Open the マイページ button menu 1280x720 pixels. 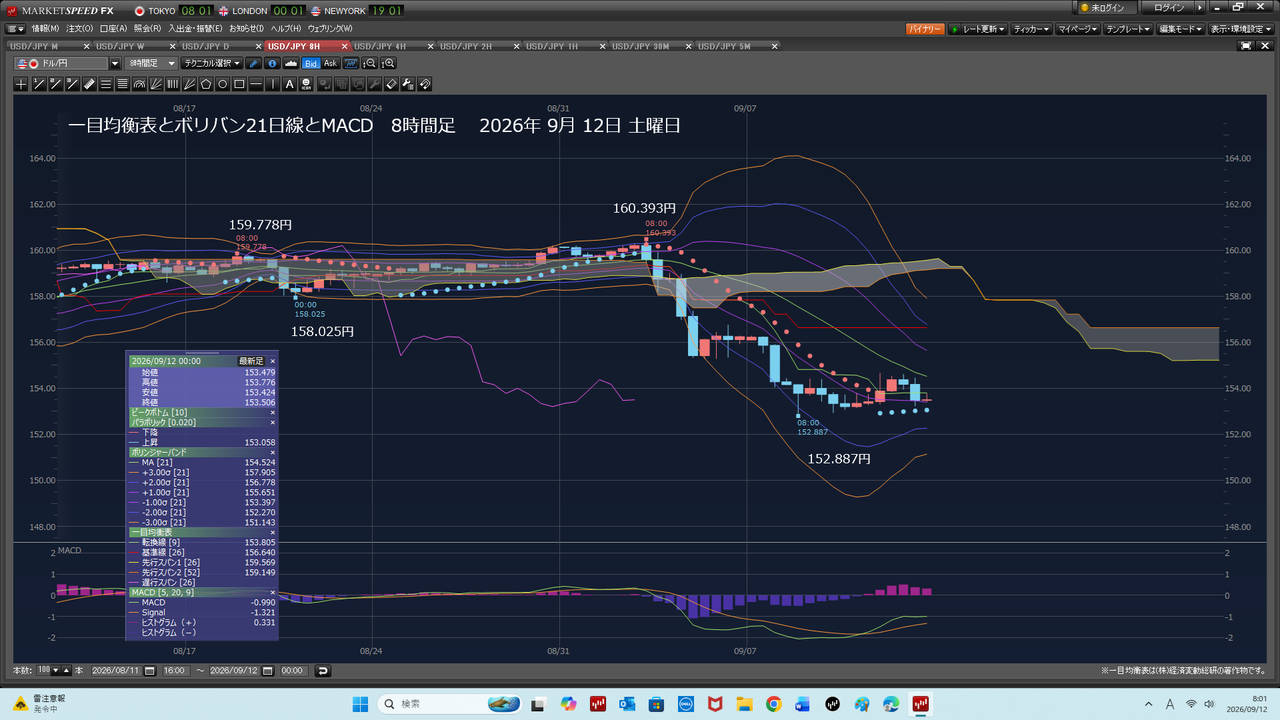[1078, 29]
